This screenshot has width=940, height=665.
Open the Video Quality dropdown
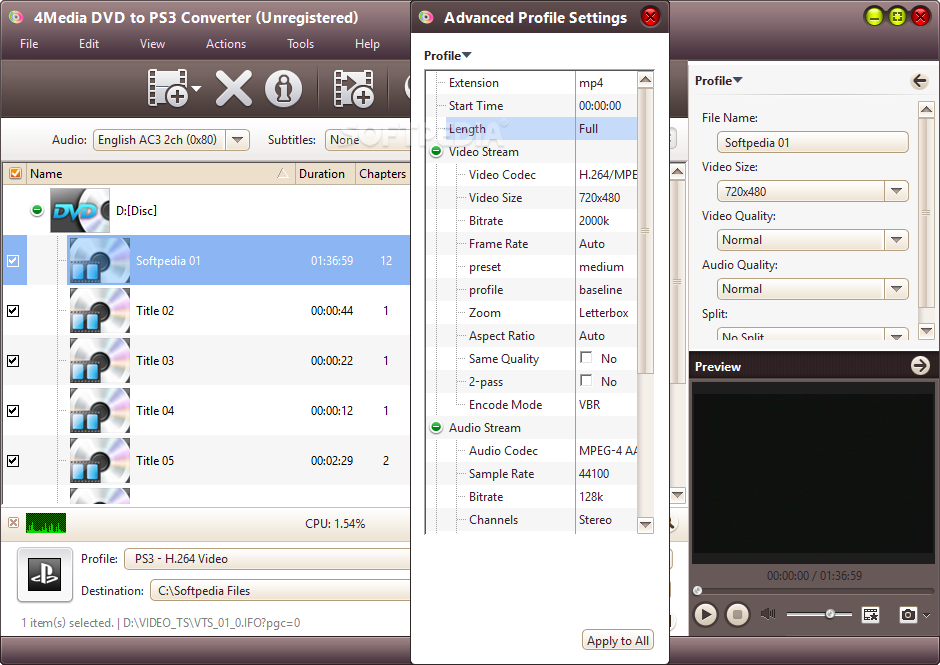896,240
